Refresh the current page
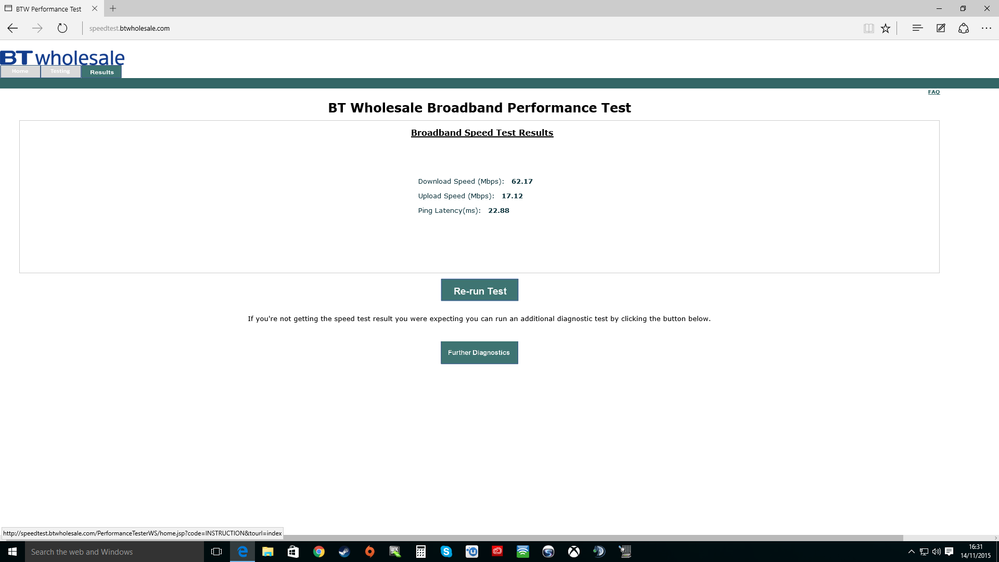The image size is (999, 562). click(62, 28)
